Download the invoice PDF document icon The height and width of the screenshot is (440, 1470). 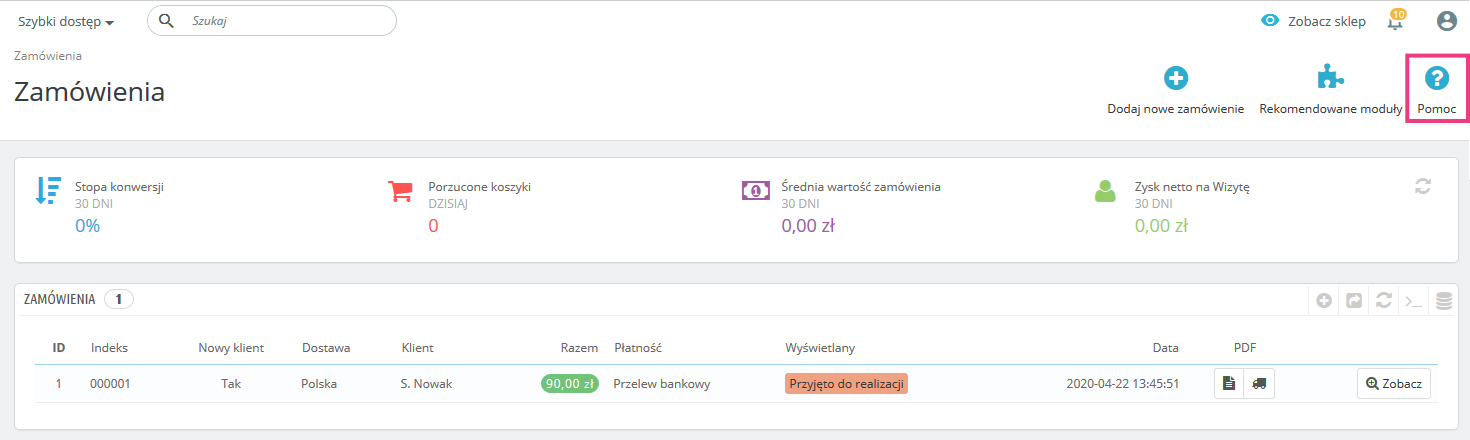(x=1229, y=384)
